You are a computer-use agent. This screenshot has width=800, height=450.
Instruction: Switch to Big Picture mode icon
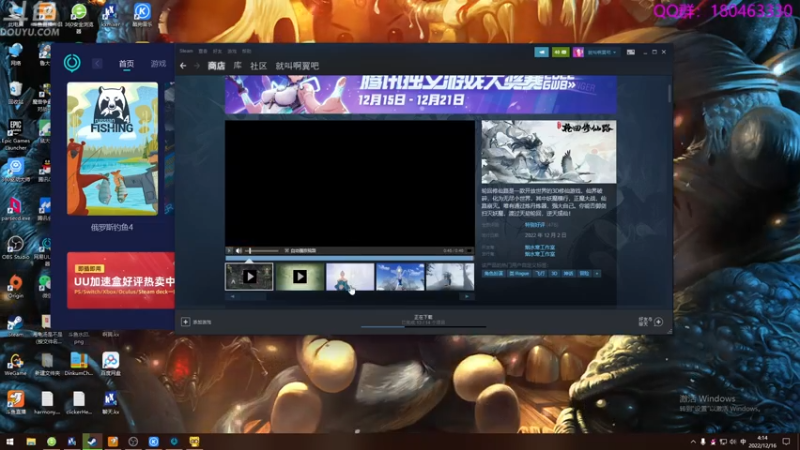point(631,52)
